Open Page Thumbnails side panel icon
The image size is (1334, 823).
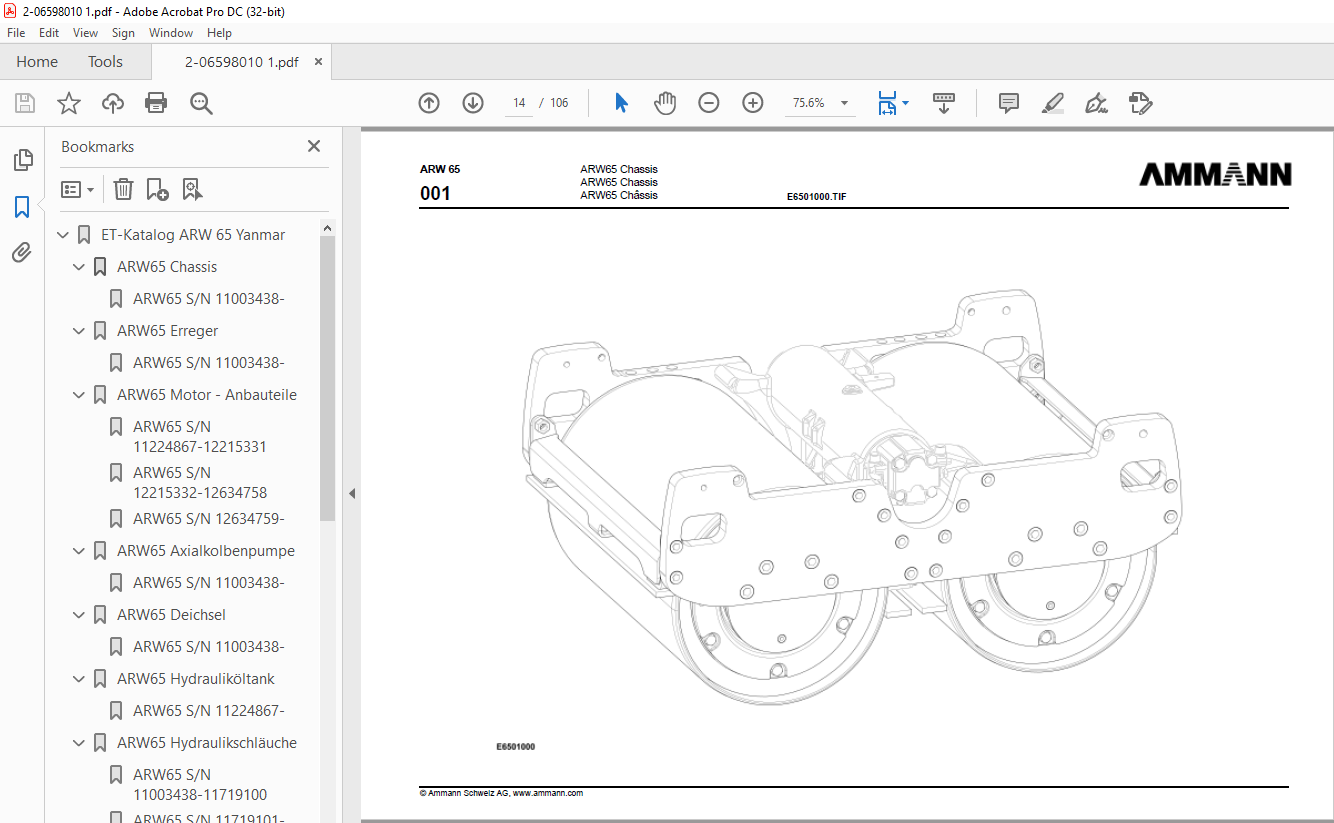22,160
